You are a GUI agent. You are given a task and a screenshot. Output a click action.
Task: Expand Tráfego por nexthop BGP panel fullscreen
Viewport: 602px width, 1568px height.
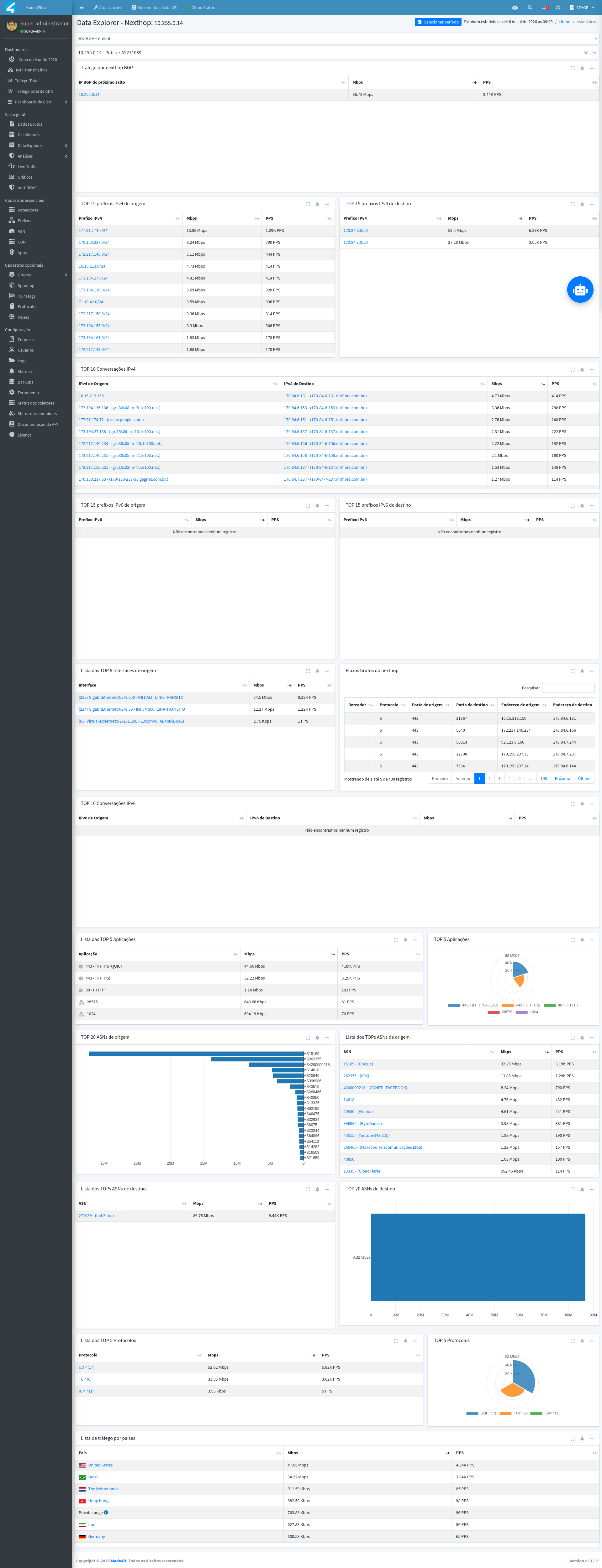[x=572, y=68]
